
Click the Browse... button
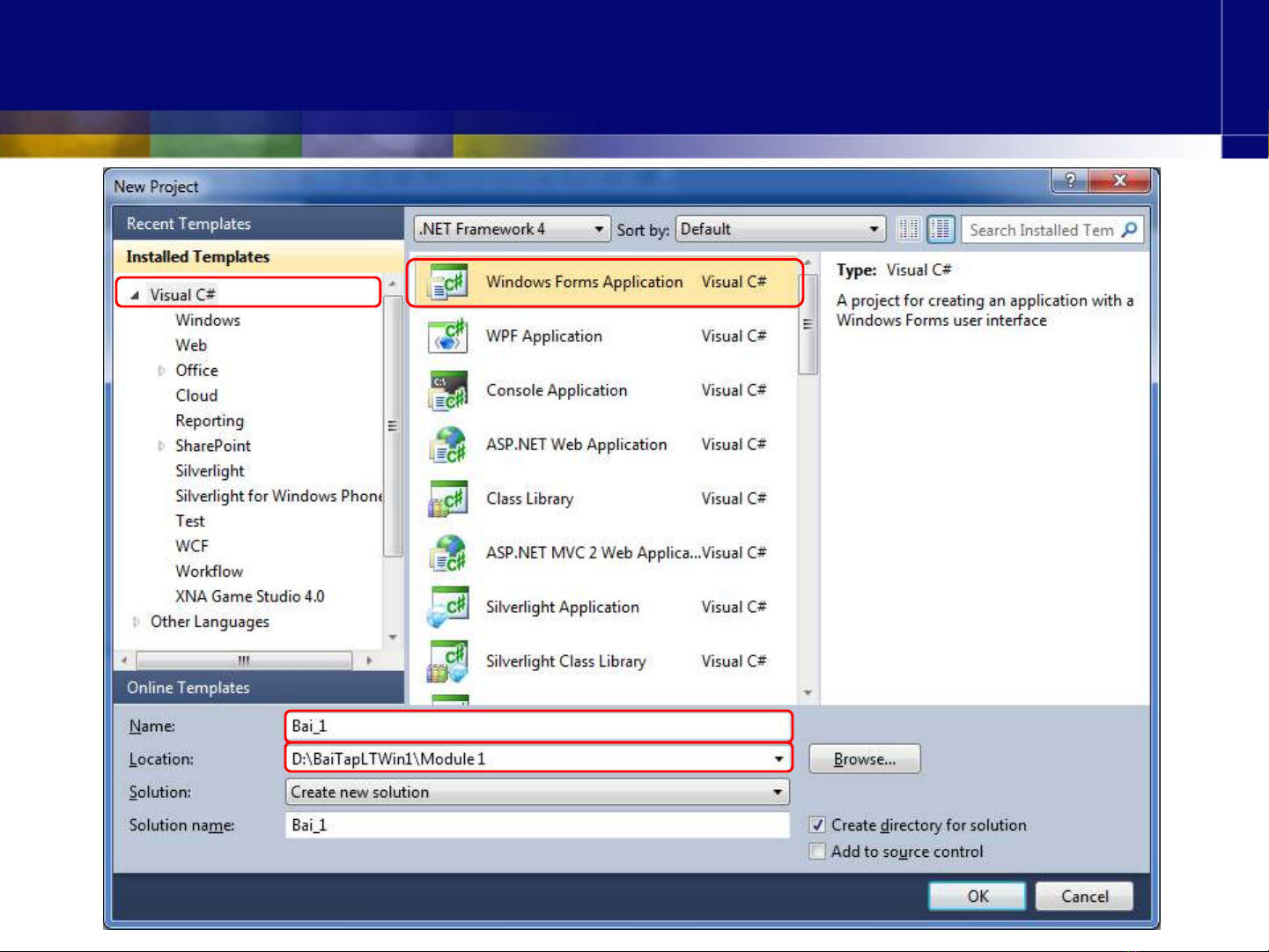point(864,759)
